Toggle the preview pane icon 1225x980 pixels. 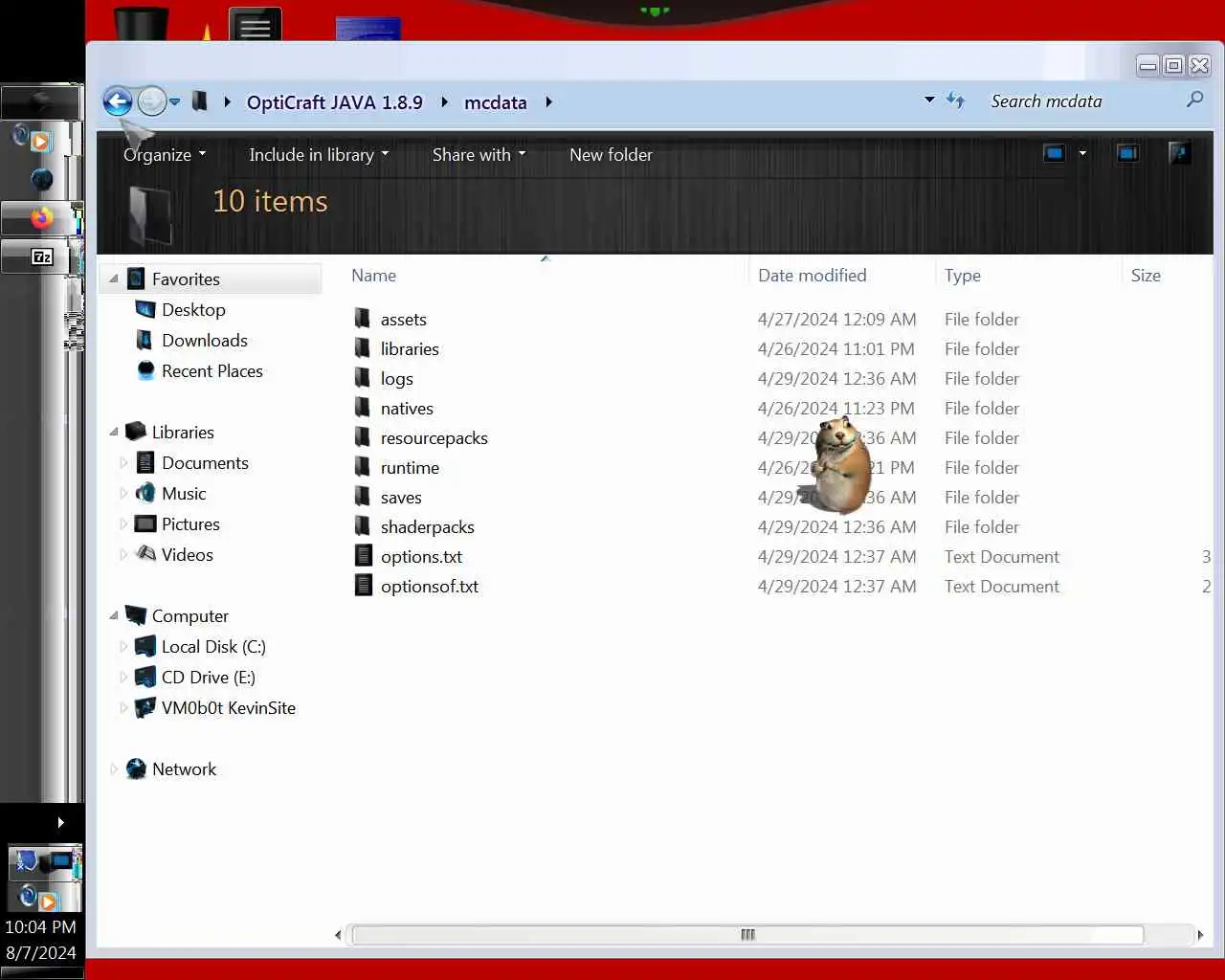[1127, 153]
